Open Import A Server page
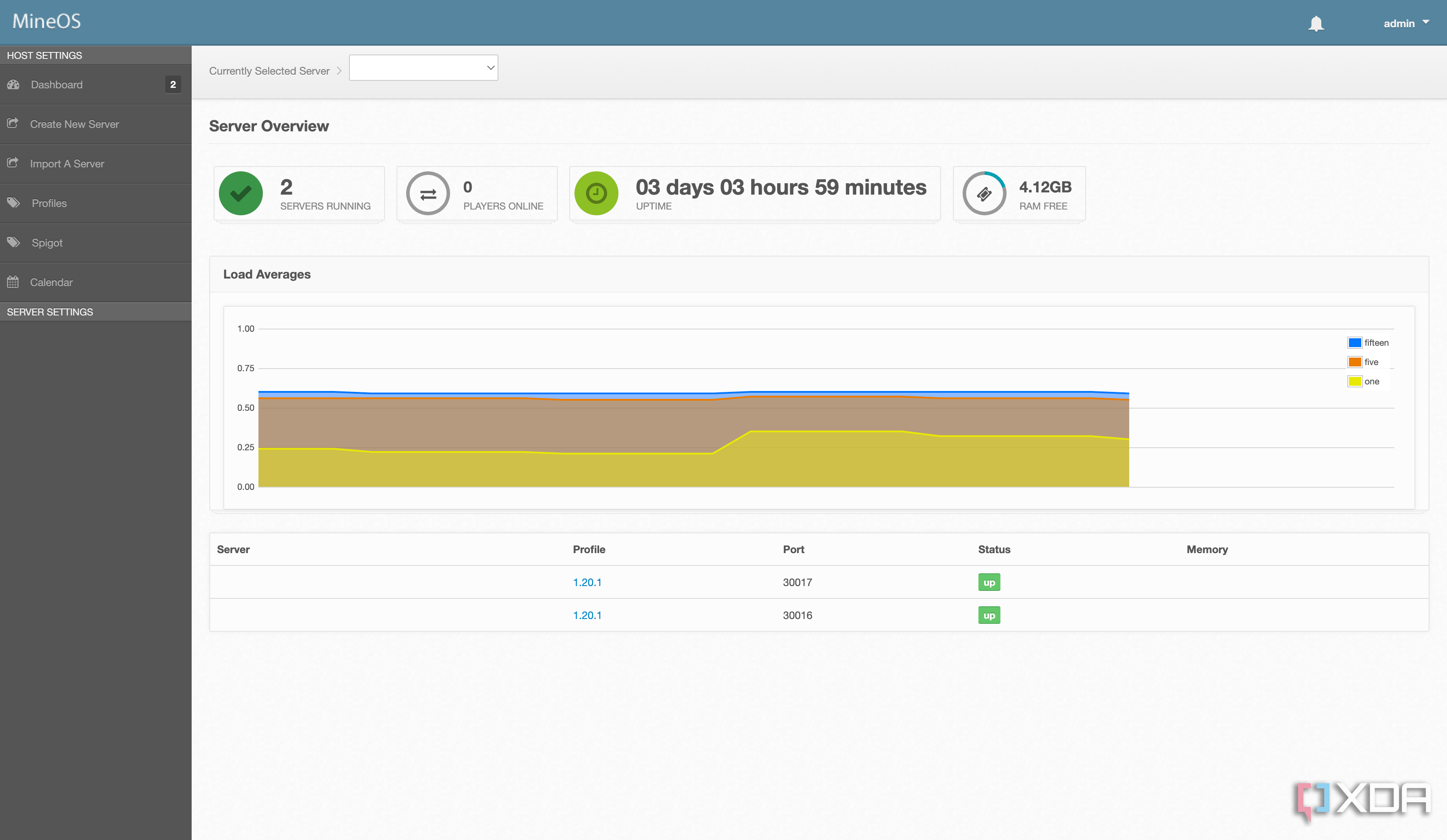This screenshot has width=1447, height=840. point(95,163)
